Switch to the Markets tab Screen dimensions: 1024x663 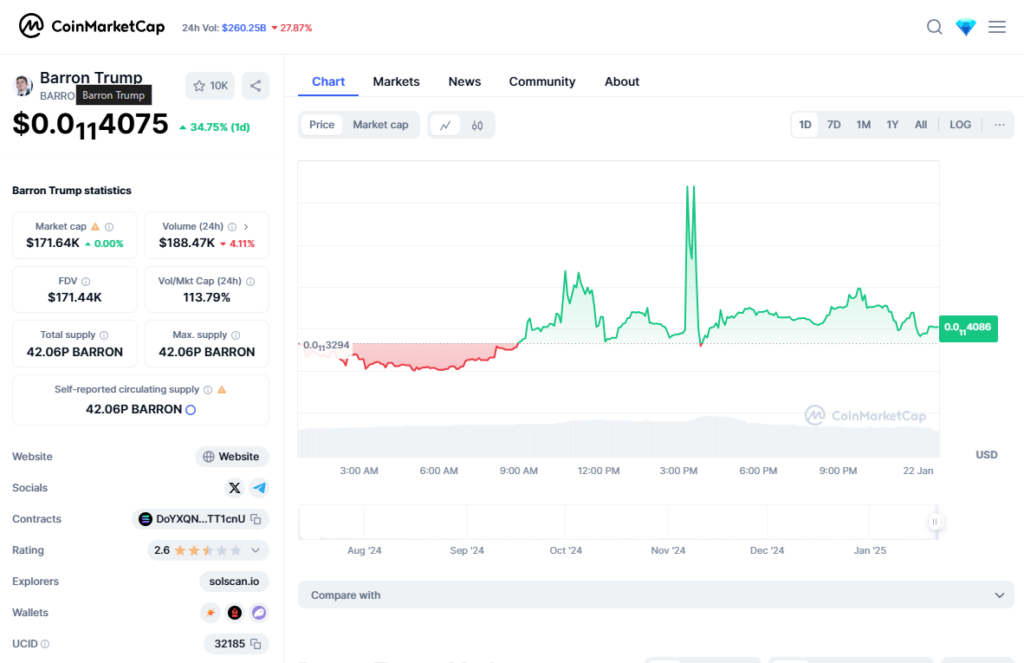396,82
